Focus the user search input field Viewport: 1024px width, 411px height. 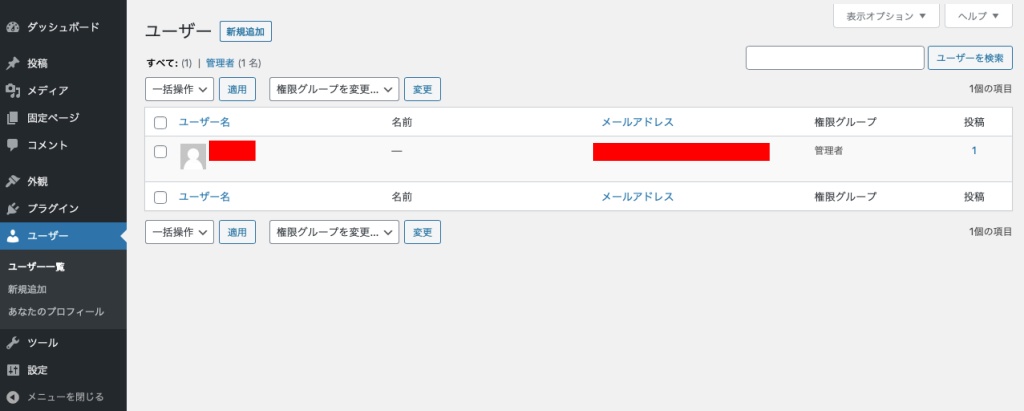(x=835, y=58)
